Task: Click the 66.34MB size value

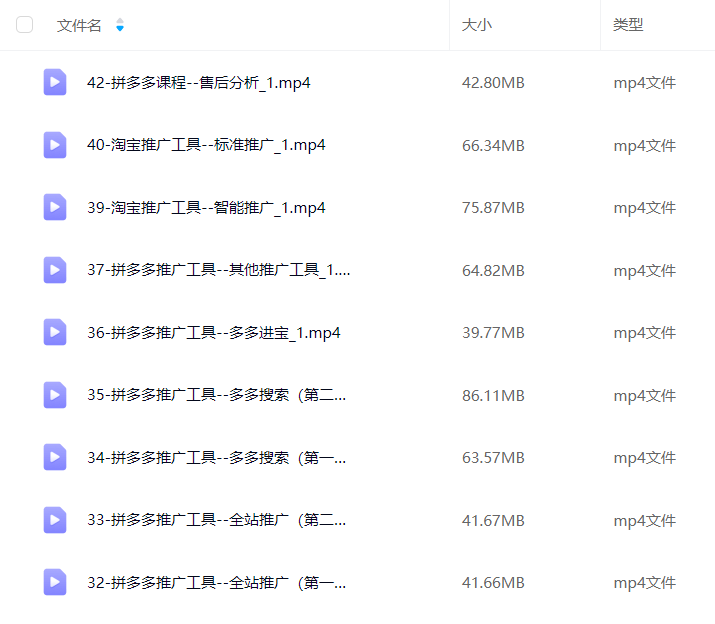Action: click(x=493, y=146)
